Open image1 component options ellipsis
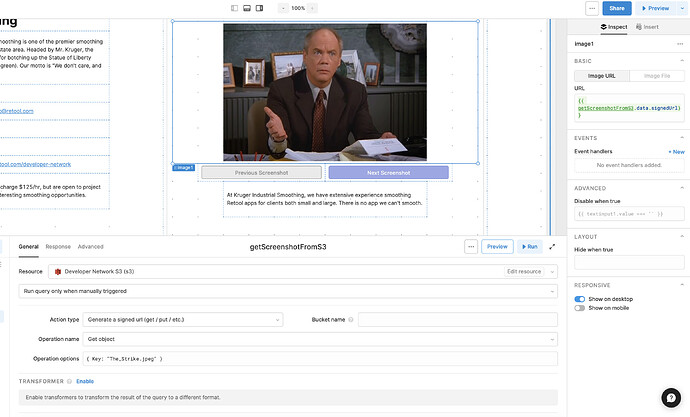The height and width of the screenshot is (417, 690). (680, 44)
